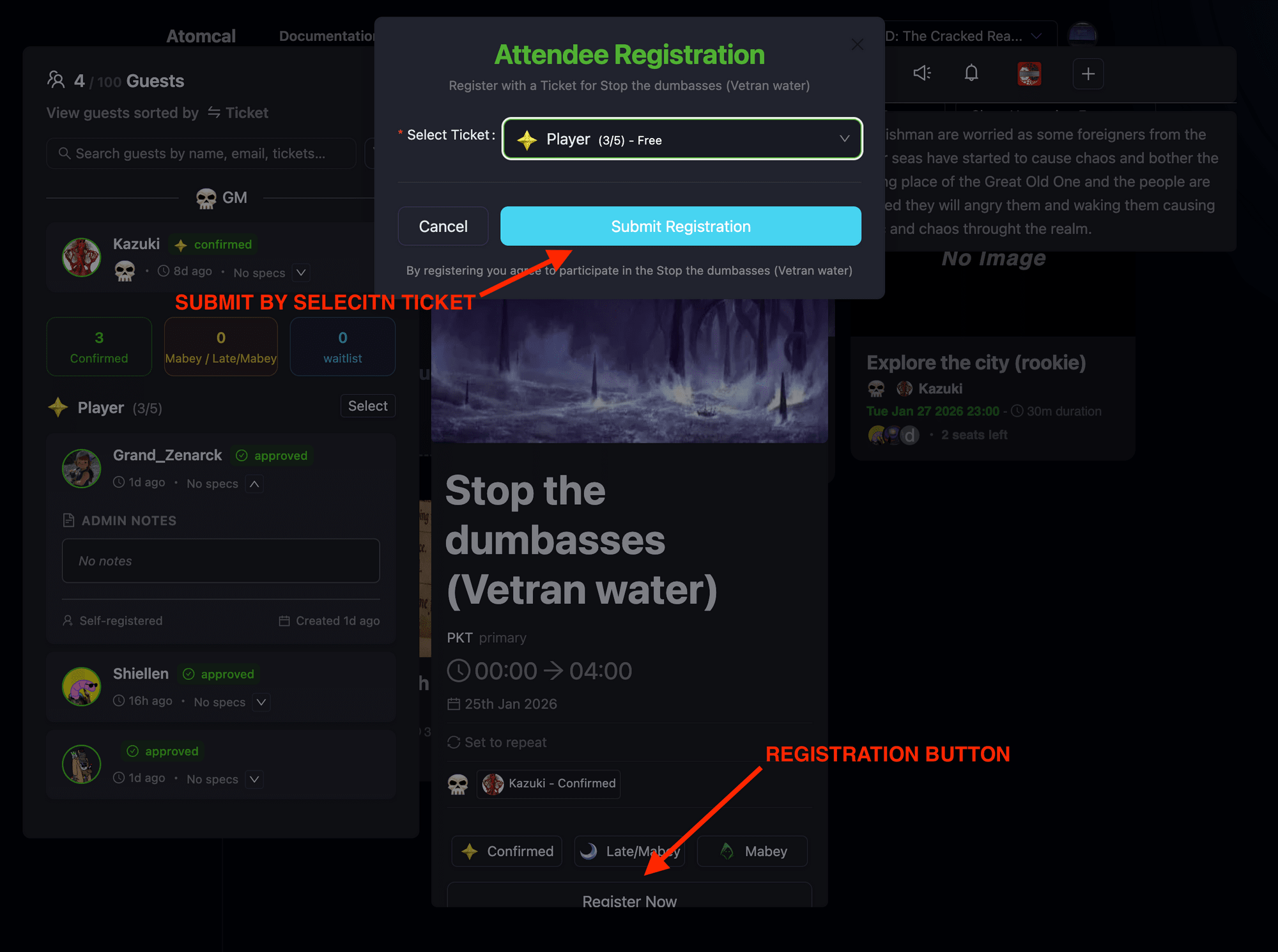This screenshot has width=1278, height=952.
Task: Choose the Late/Mabey attendance option
Action: 629,851
